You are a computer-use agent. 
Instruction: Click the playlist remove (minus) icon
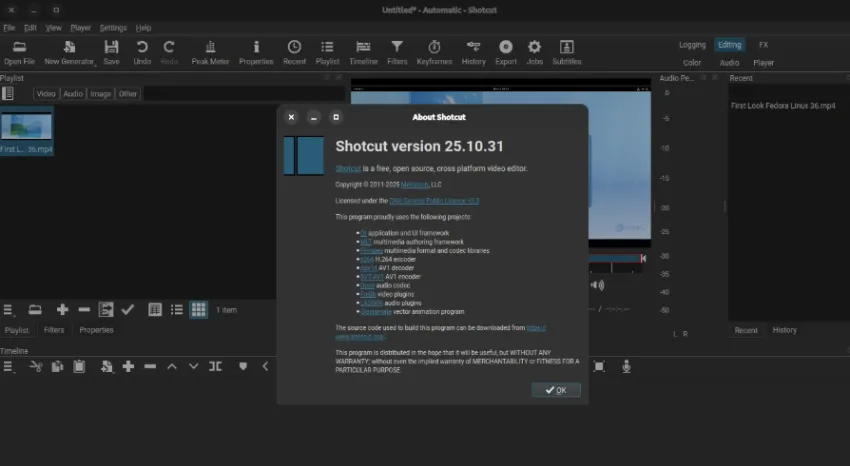84,309
